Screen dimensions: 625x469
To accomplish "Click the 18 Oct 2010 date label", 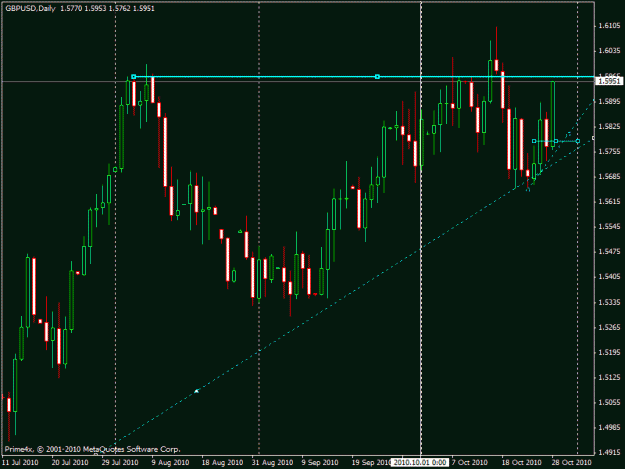I will [x=521, y=463].
